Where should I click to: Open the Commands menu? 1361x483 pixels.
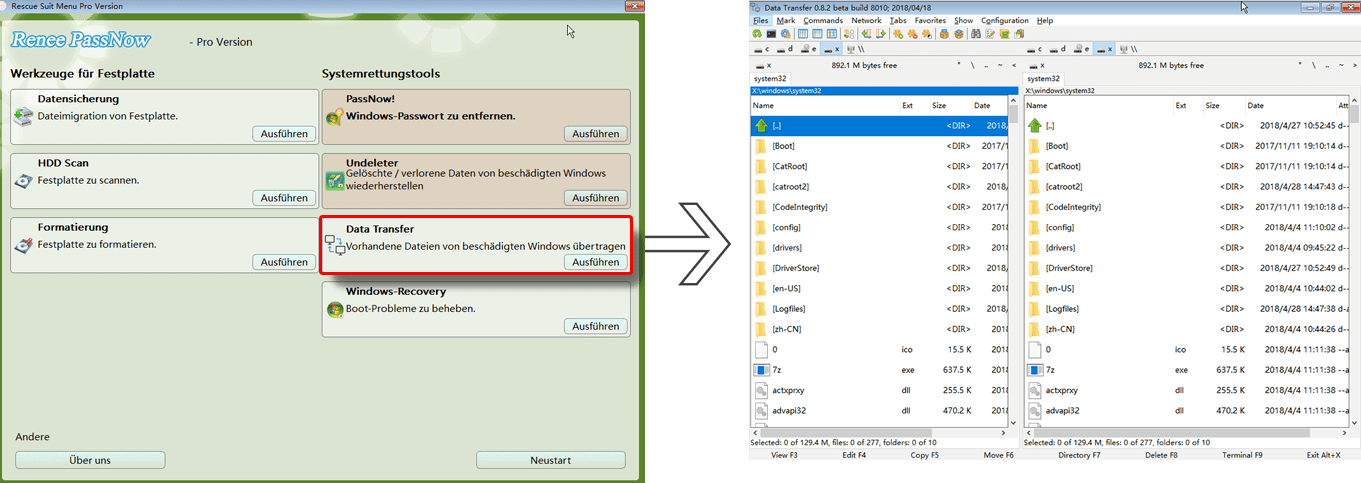(823, 20)
